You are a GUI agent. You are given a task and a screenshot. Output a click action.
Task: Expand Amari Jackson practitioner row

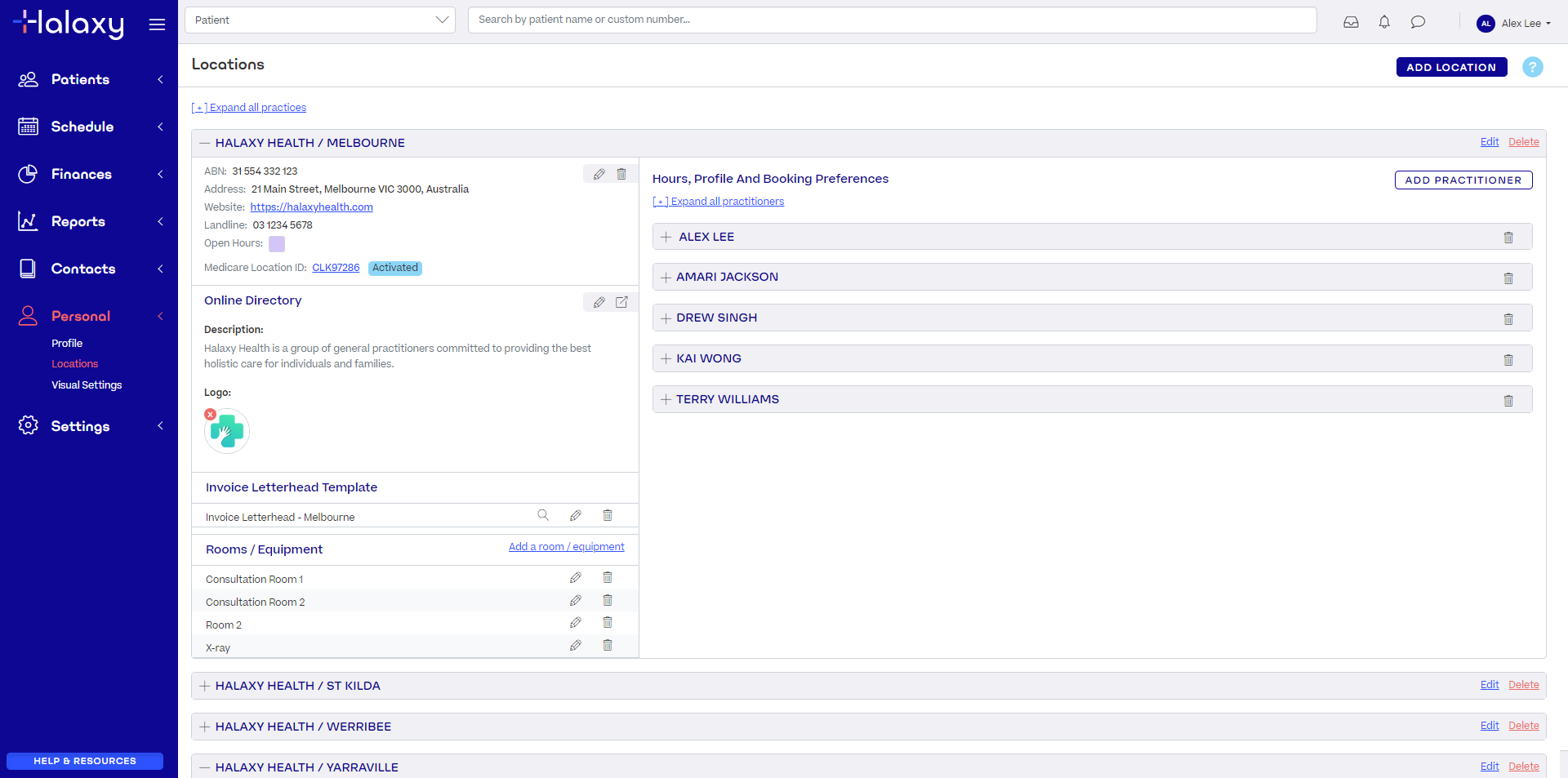666,278
